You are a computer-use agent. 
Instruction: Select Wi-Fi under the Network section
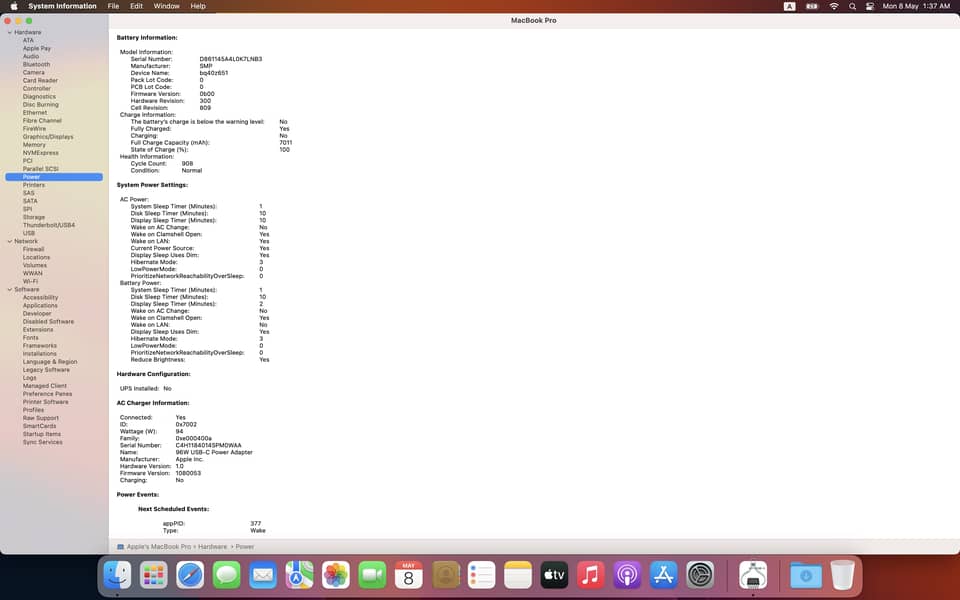pos(31,281)
